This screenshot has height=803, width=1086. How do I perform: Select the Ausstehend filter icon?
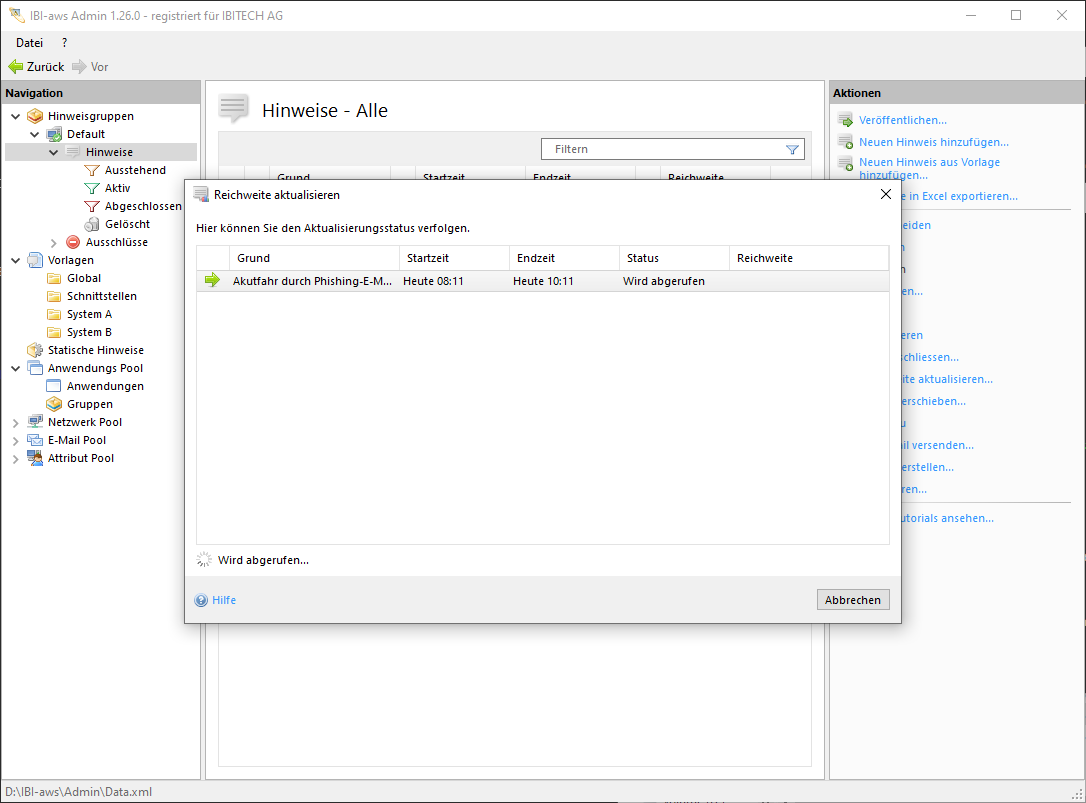click(92, 170)
